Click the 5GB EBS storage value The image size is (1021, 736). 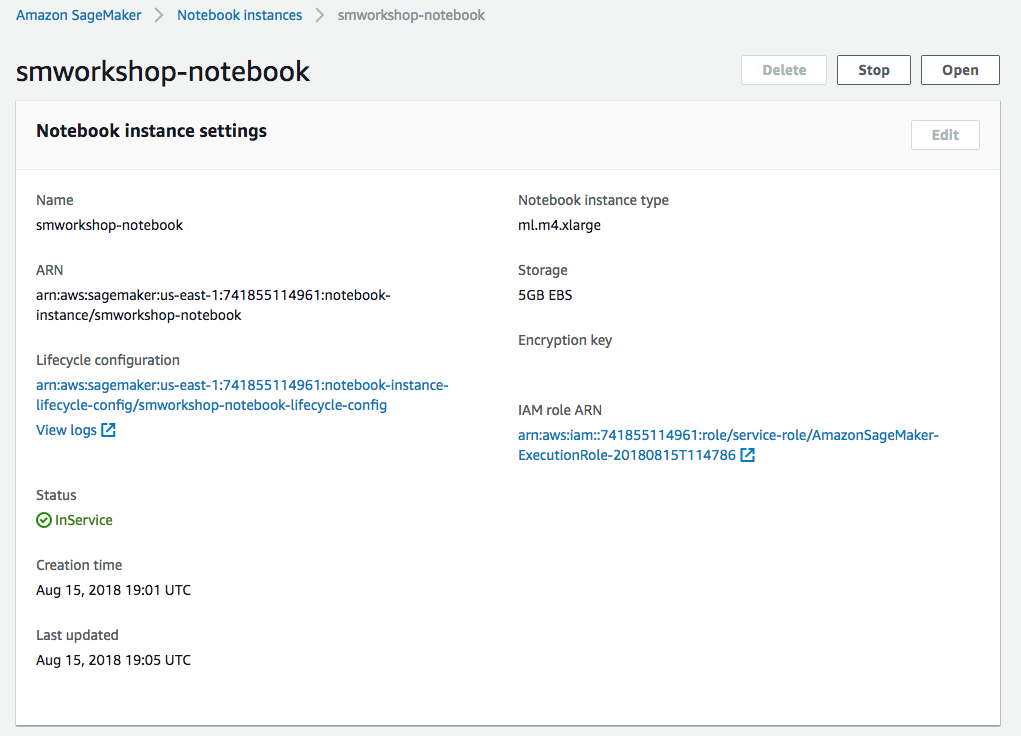[545, 295]
